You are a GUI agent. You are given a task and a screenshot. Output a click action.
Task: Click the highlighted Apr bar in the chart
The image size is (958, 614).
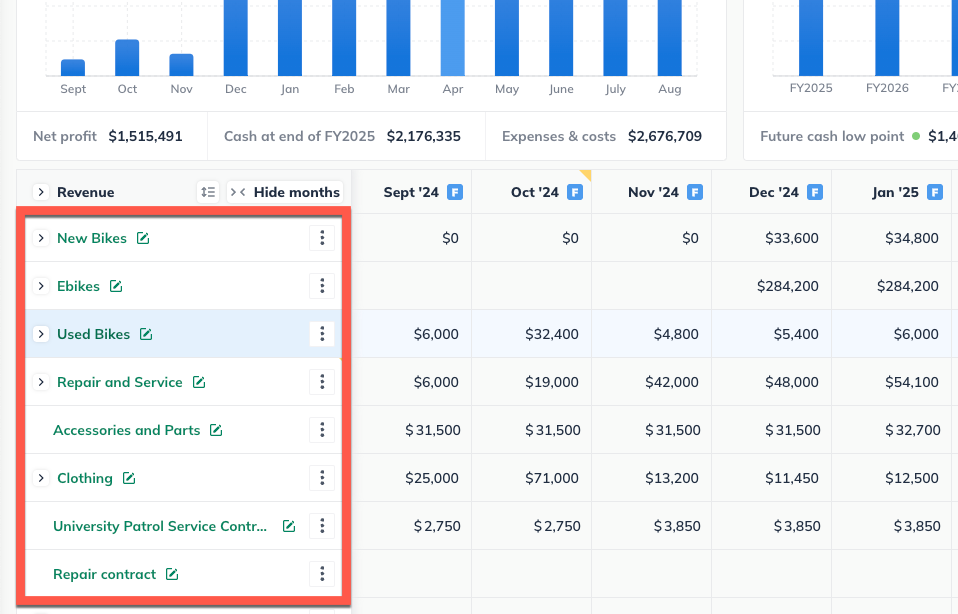coord(453,38)
